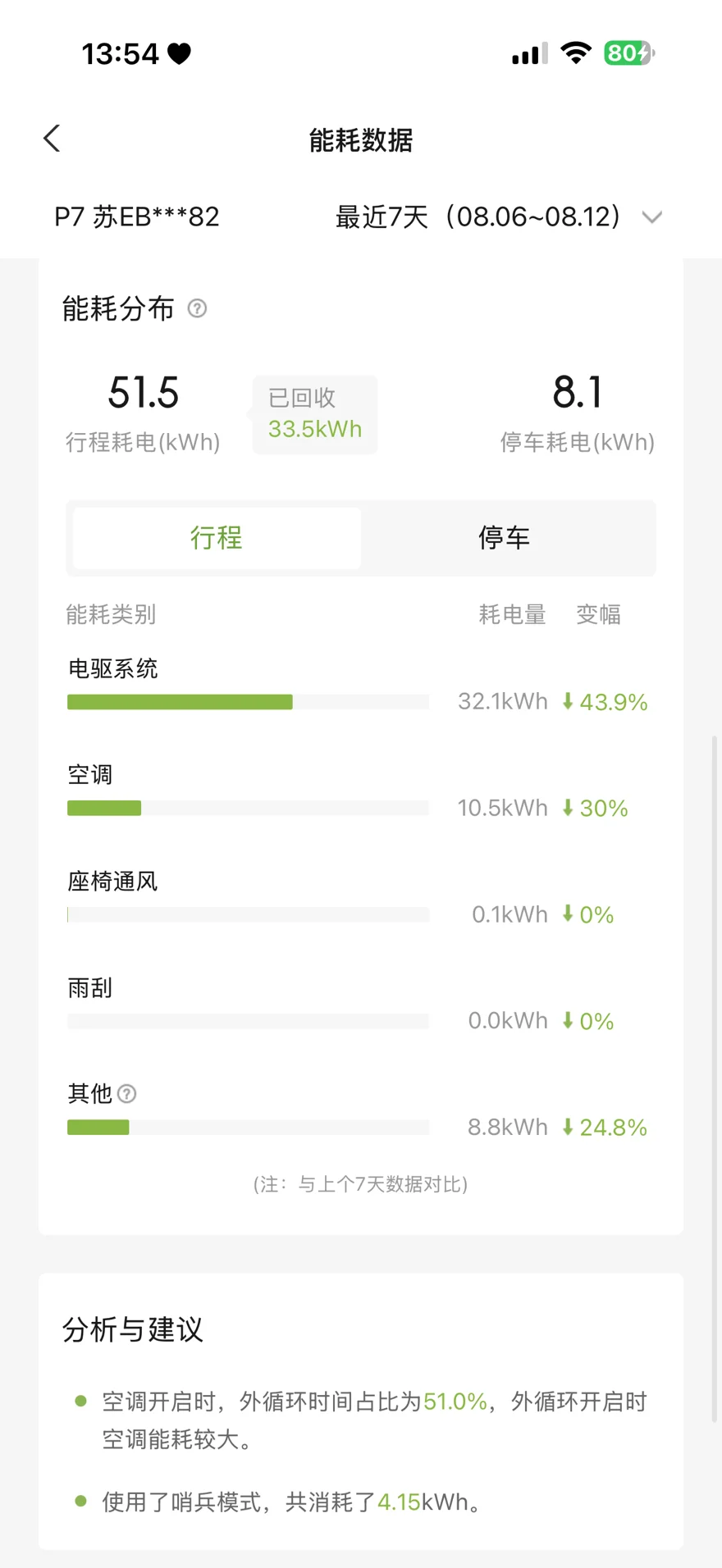The width and height of the screenshot is (722, 1568).
Task: Tap the 51.0% link in analysis
Action: (455, 1401)
